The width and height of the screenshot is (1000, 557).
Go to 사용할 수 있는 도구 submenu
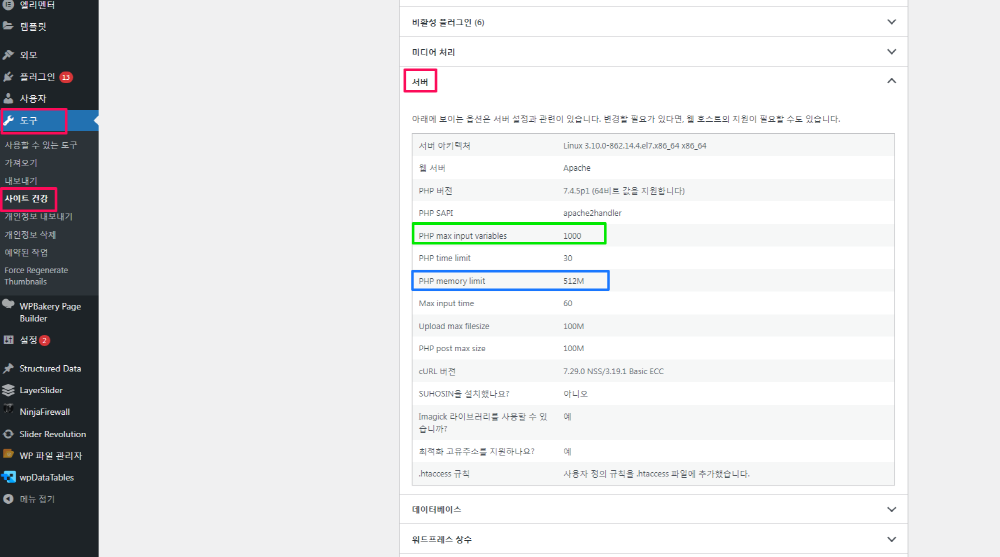[41, 145]
